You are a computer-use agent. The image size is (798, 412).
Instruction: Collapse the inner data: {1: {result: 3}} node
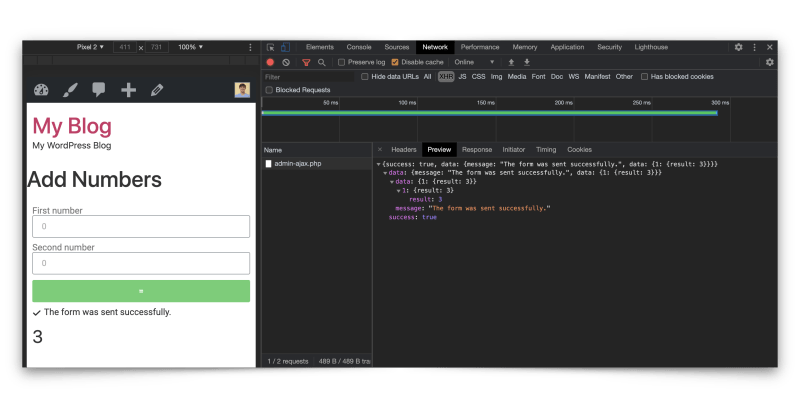[392, 182]
